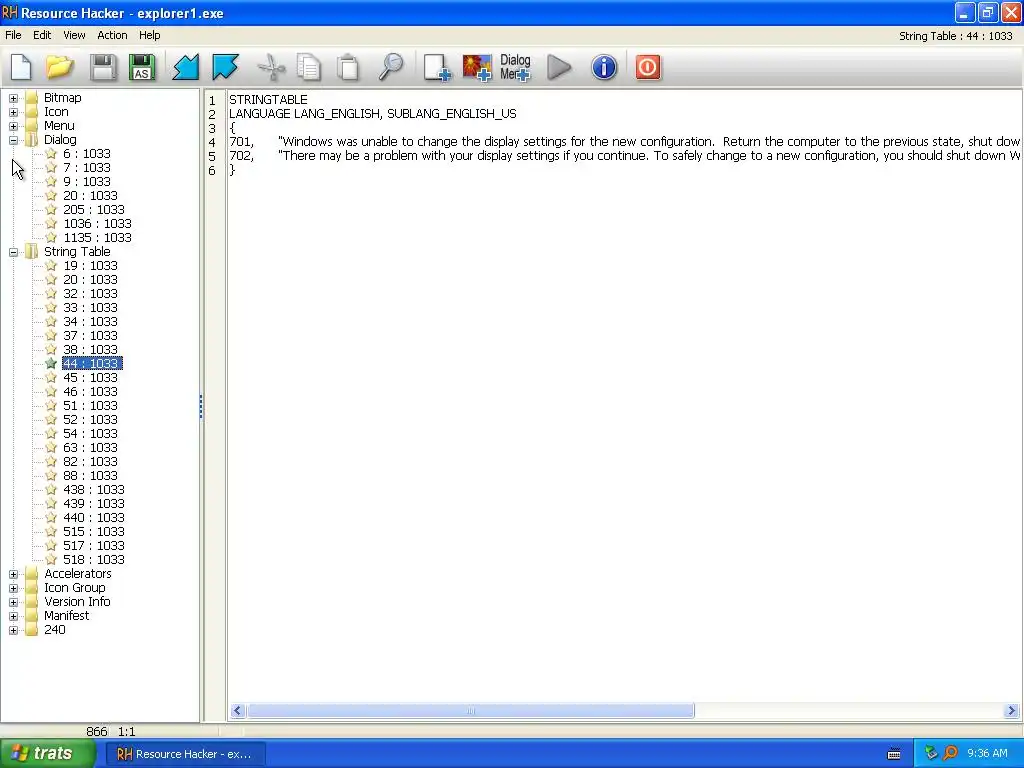Expand the 240 folder
Image resolution: width=1024 pixels, height=768 pixels.
pos(13,630)
